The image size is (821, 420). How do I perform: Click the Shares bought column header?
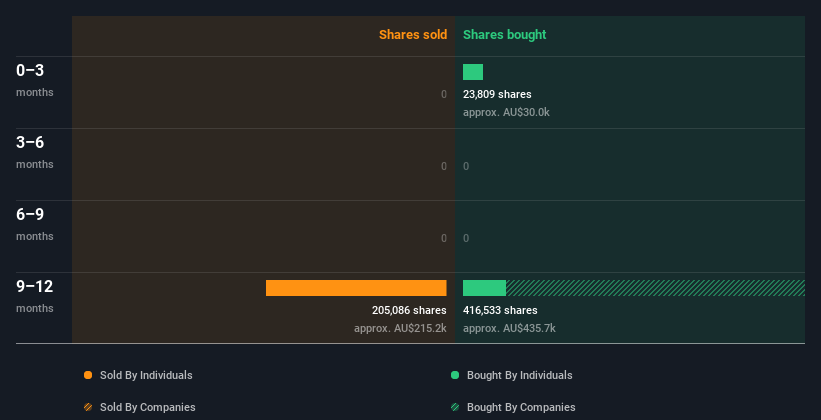[504, 35]
